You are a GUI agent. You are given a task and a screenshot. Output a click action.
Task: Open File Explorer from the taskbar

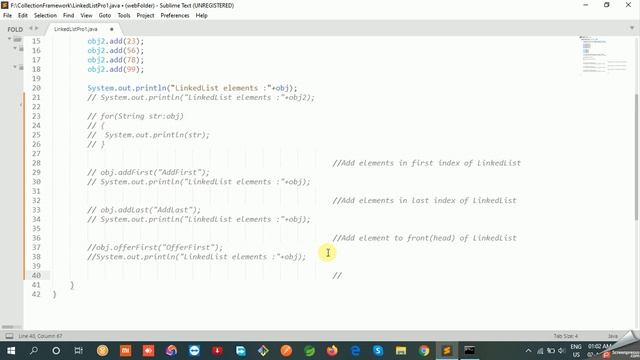click(401, 351)
